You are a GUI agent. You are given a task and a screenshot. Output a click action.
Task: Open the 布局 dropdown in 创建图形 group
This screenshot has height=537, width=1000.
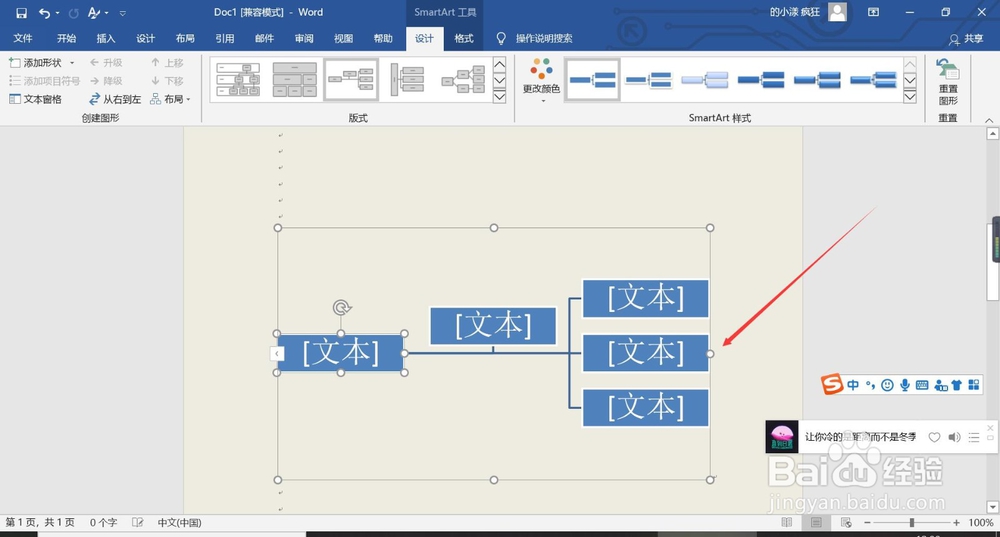coord(170,99)
